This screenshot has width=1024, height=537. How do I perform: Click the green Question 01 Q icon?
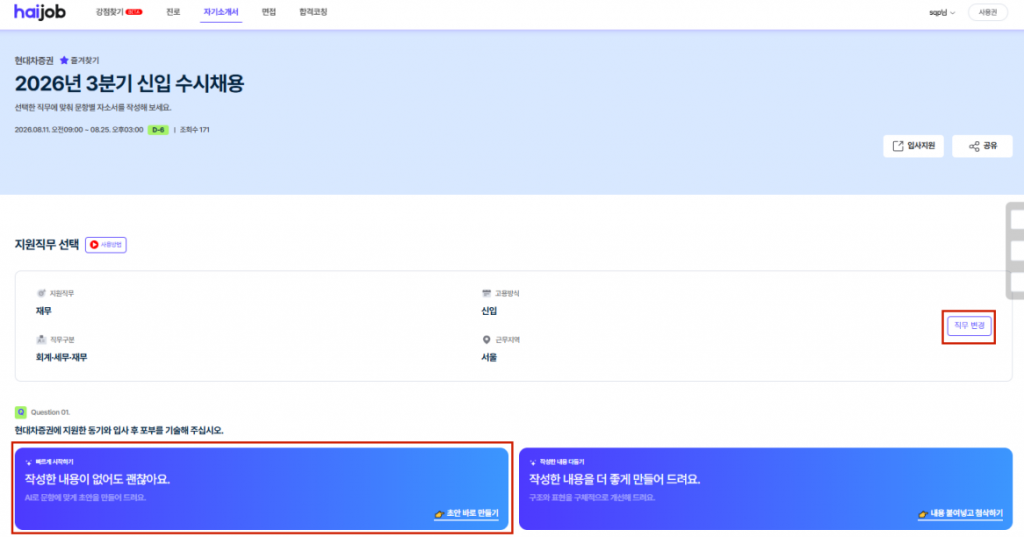tap(21, 412)
